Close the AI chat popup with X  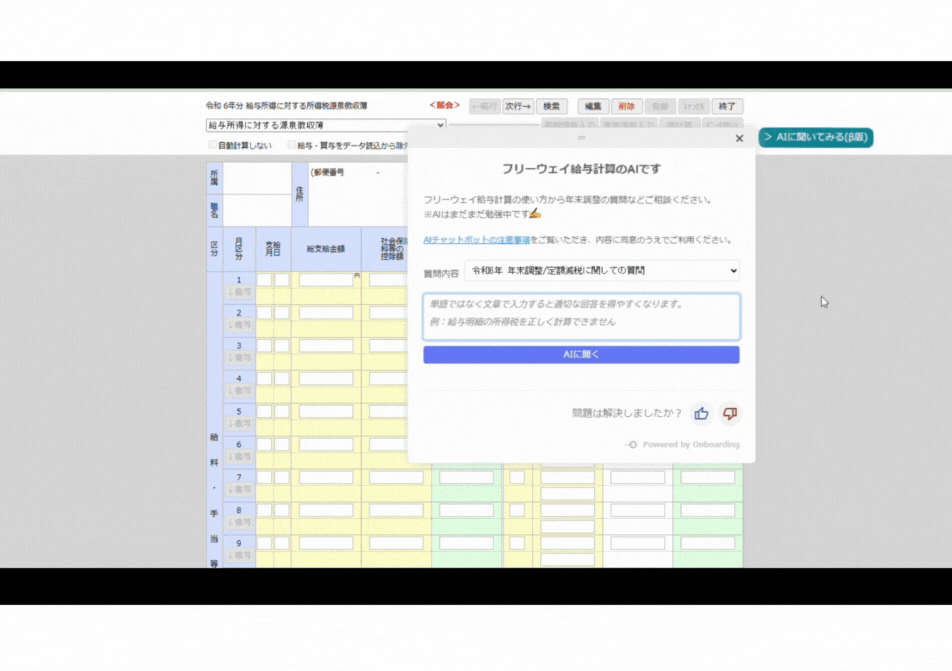739,139
